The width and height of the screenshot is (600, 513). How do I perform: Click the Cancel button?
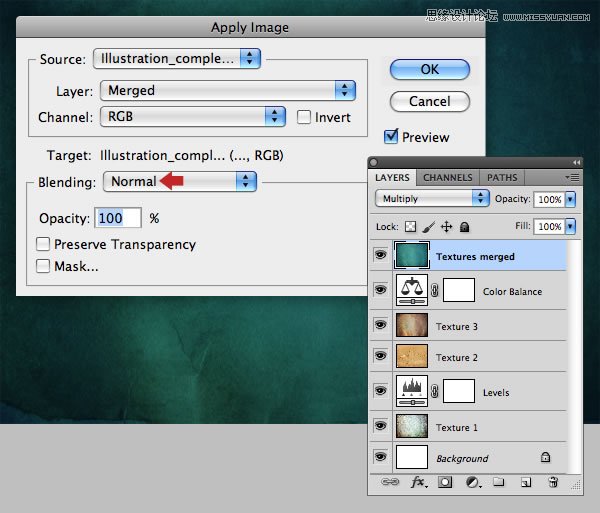[429, 101]
